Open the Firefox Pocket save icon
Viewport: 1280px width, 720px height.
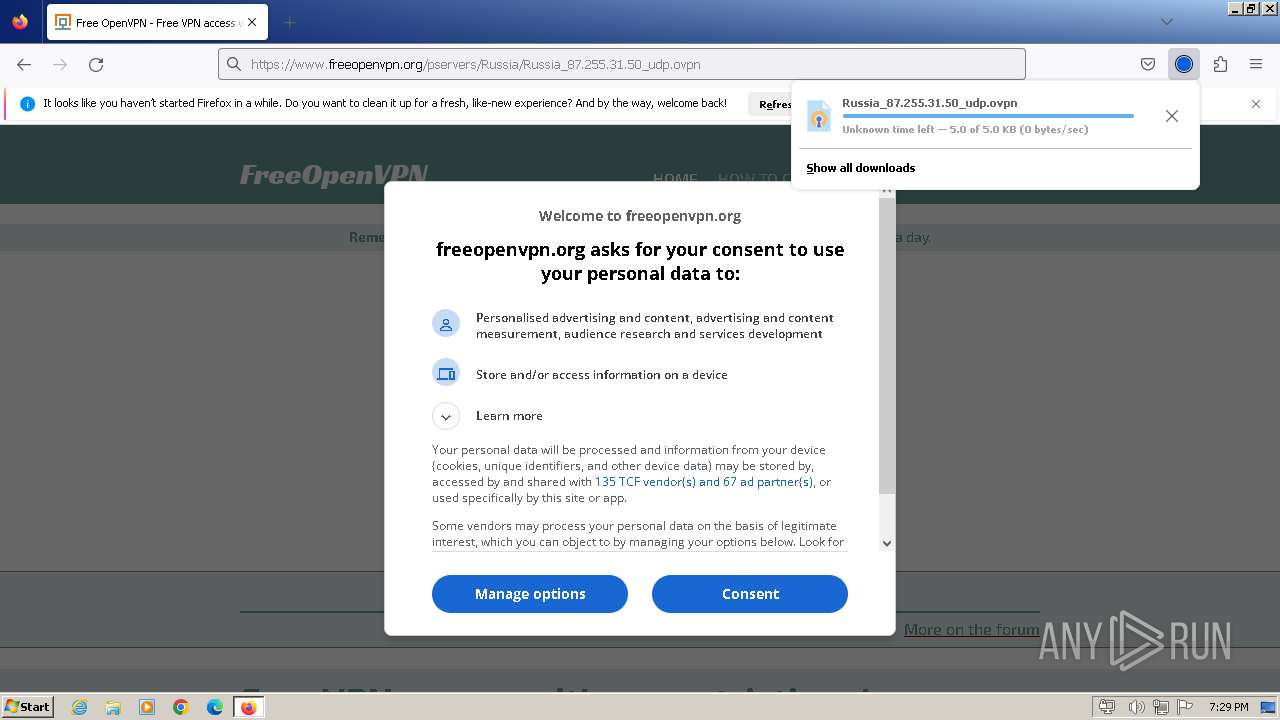(1148, 64)
